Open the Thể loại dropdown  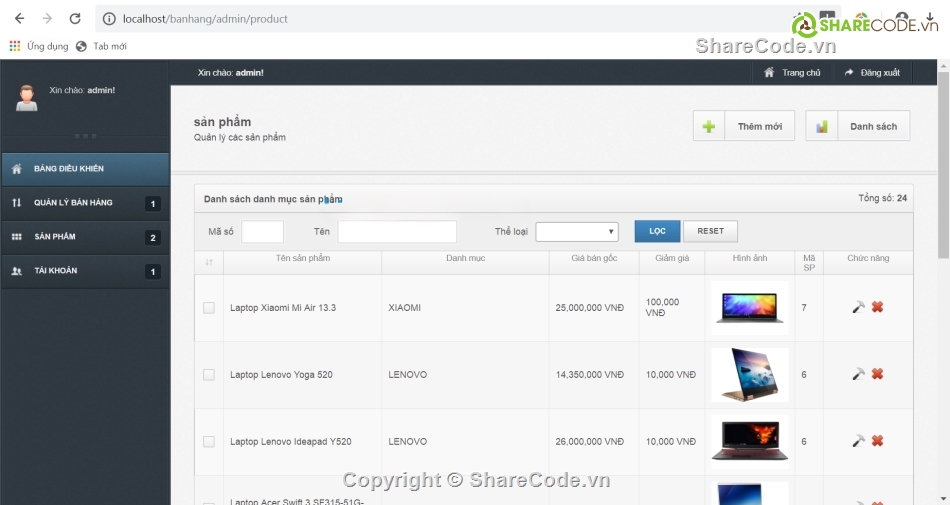coord(577,231)
